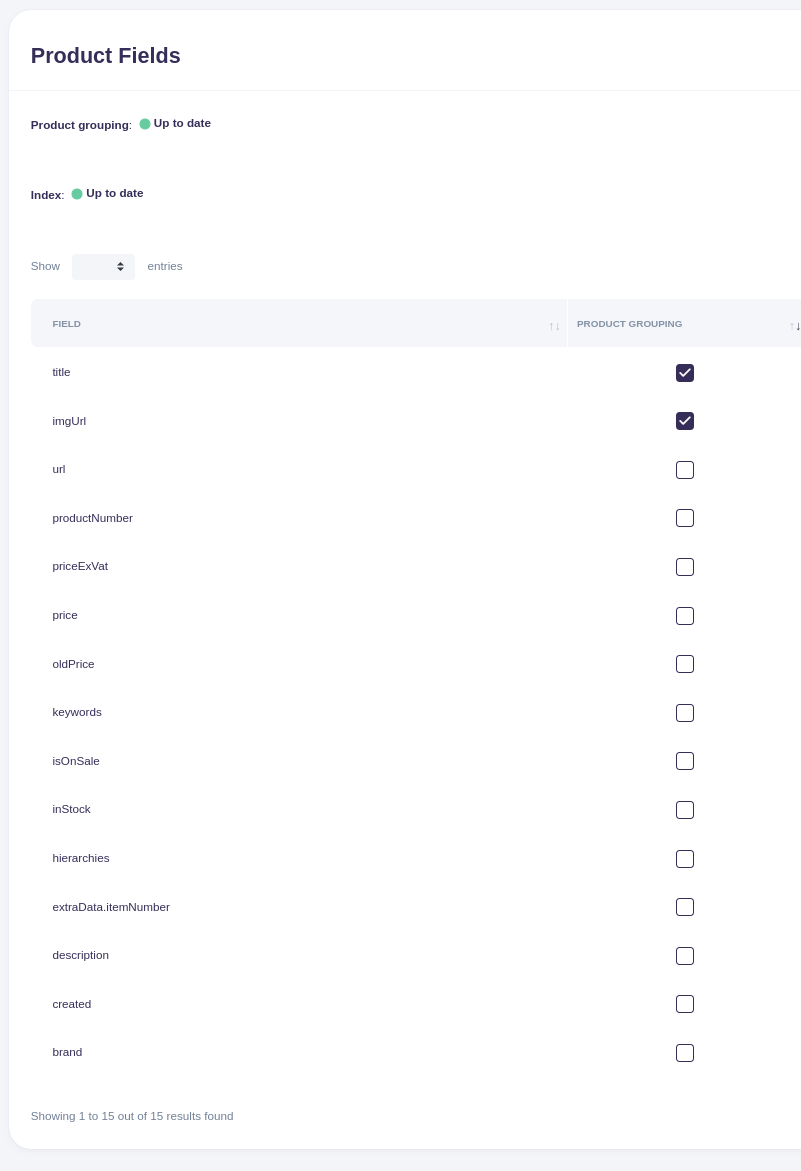The width and height of the screenshot is (801, 1171).
Task: Tick the priceExVat grouping checkbox
Action: pos(685,567)
